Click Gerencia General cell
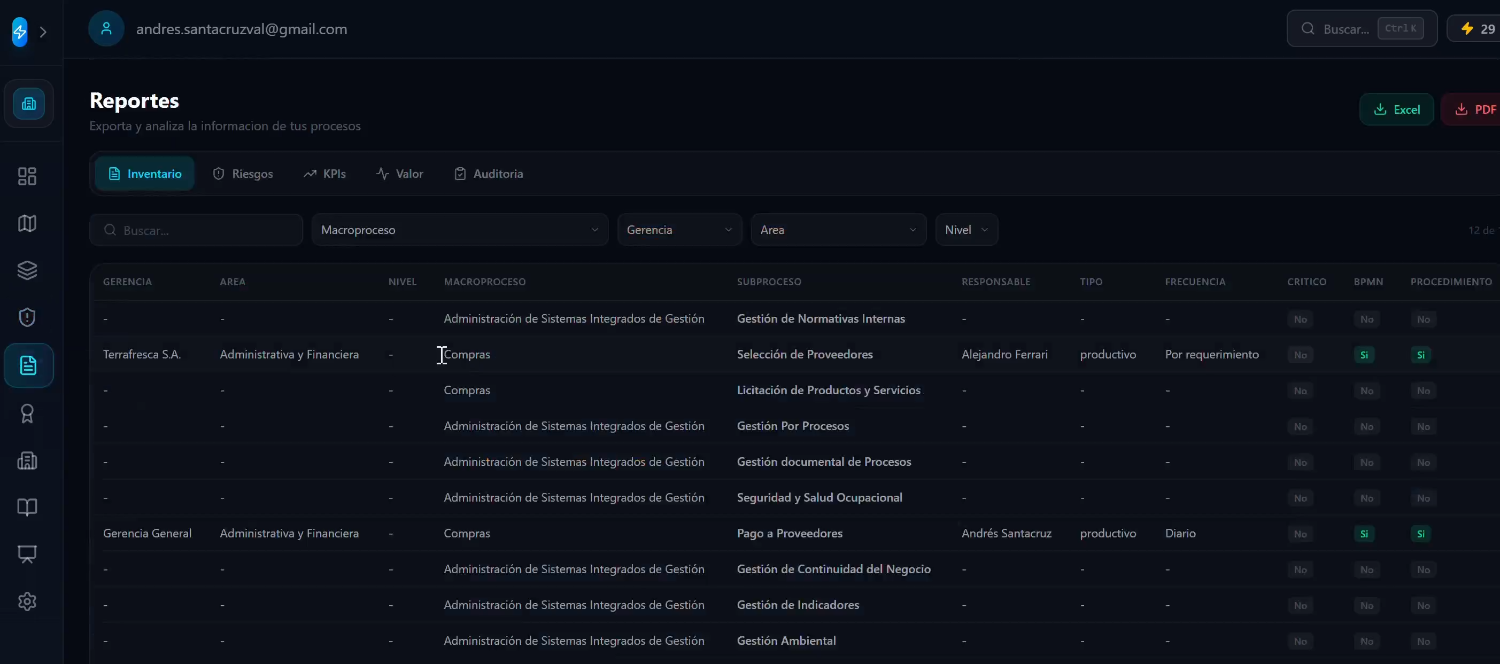The height and width of the screenshot is (664, 1500). click(147, 534)
